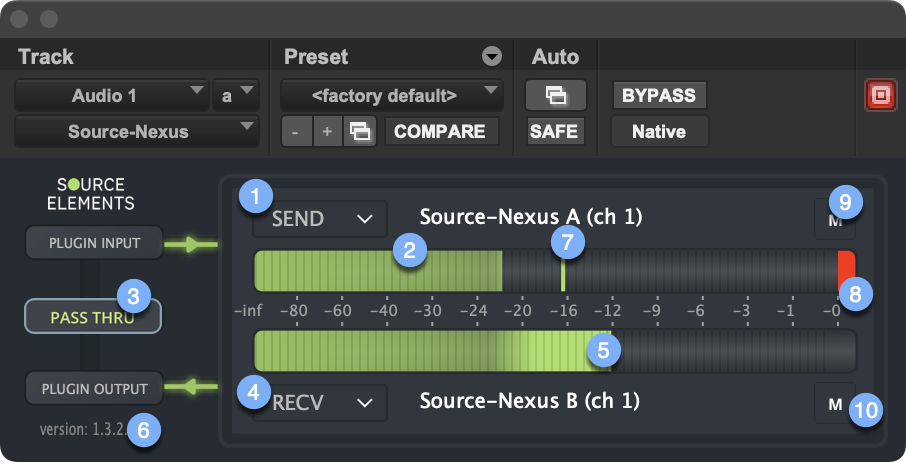Mute the Source-Nexus A send channel
This screenshot has width=906, height=462.
pos(833,219)
